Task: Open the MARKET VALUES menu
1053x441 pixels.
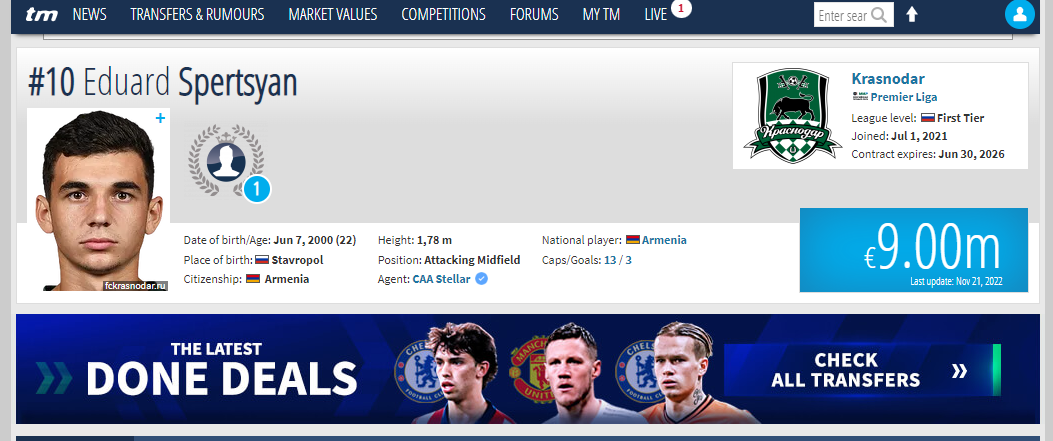Action: (x=333, y=14)
